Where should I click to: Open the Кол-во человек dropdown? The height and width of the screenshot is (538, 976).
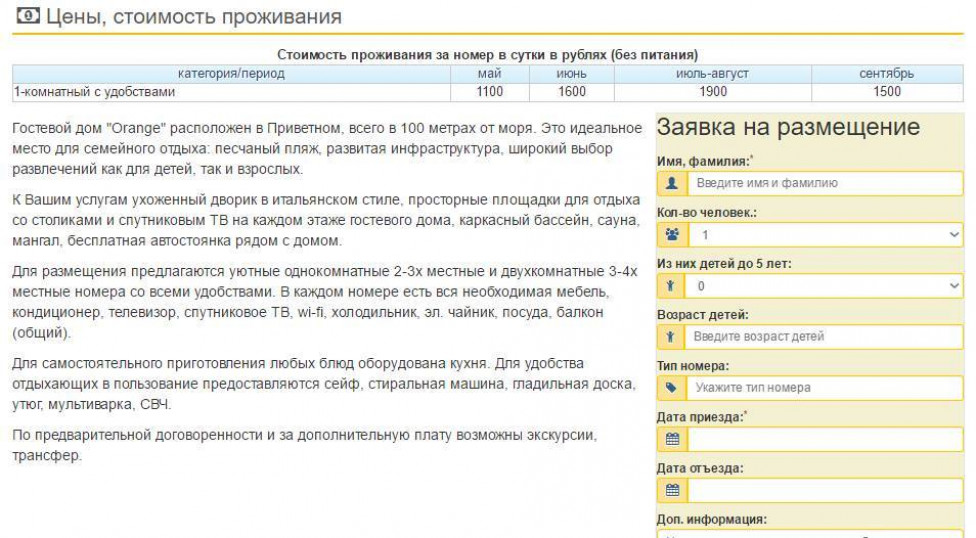coord(824,235)
